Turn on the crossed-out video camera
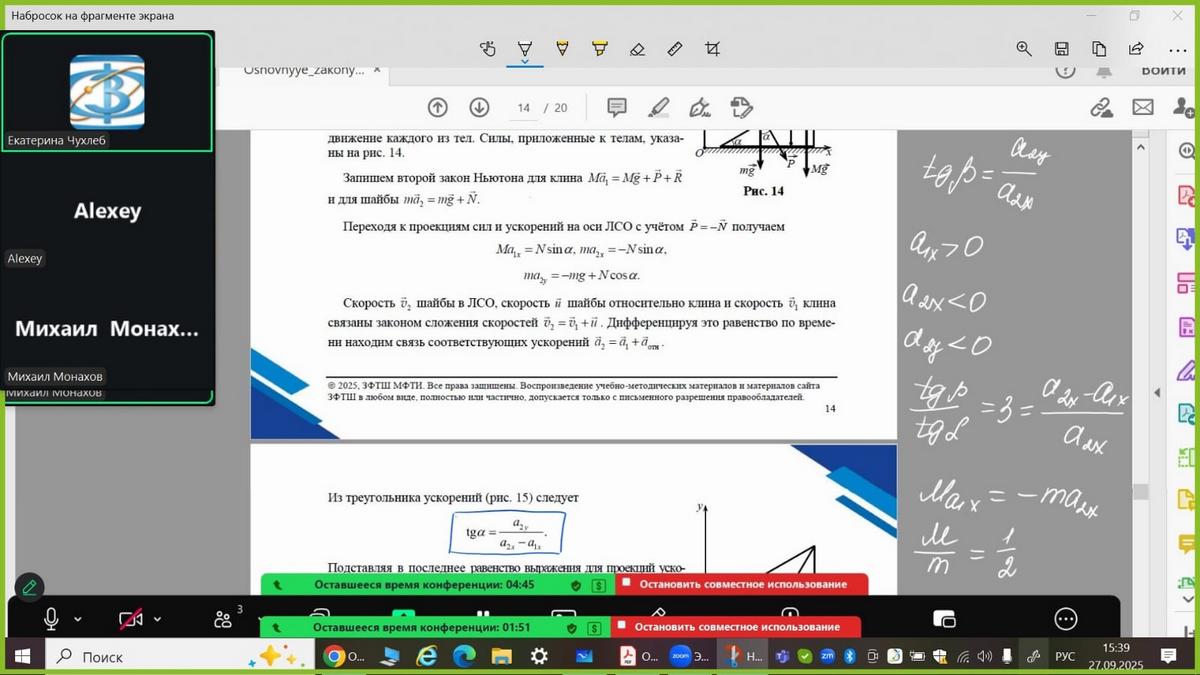Screen dimensions: 1200x675 click(131, 619)
